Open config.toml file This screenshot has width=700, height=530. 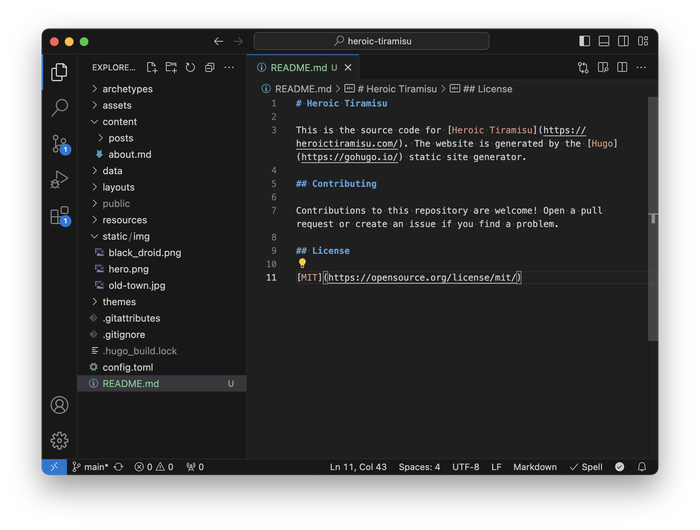pos(162,367)
